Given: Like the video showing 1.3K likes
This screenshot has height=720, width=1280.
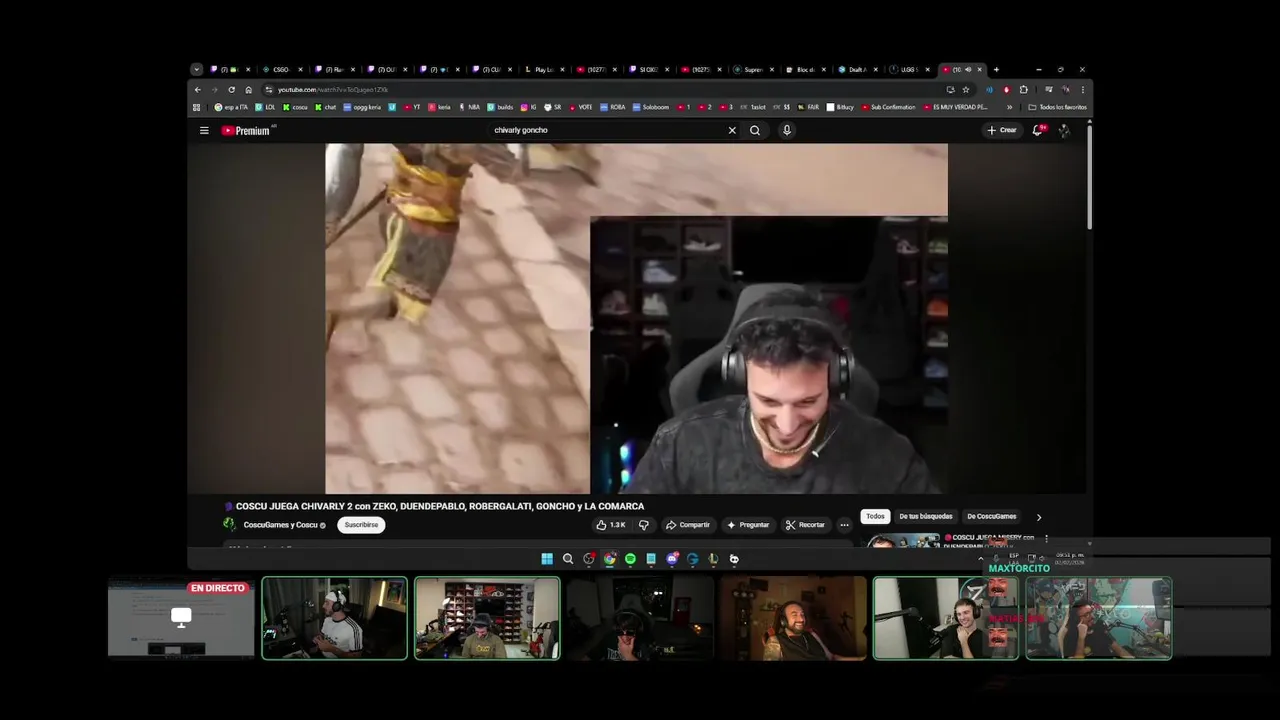Looking at the screenshot, I should [x=610, y=524].
